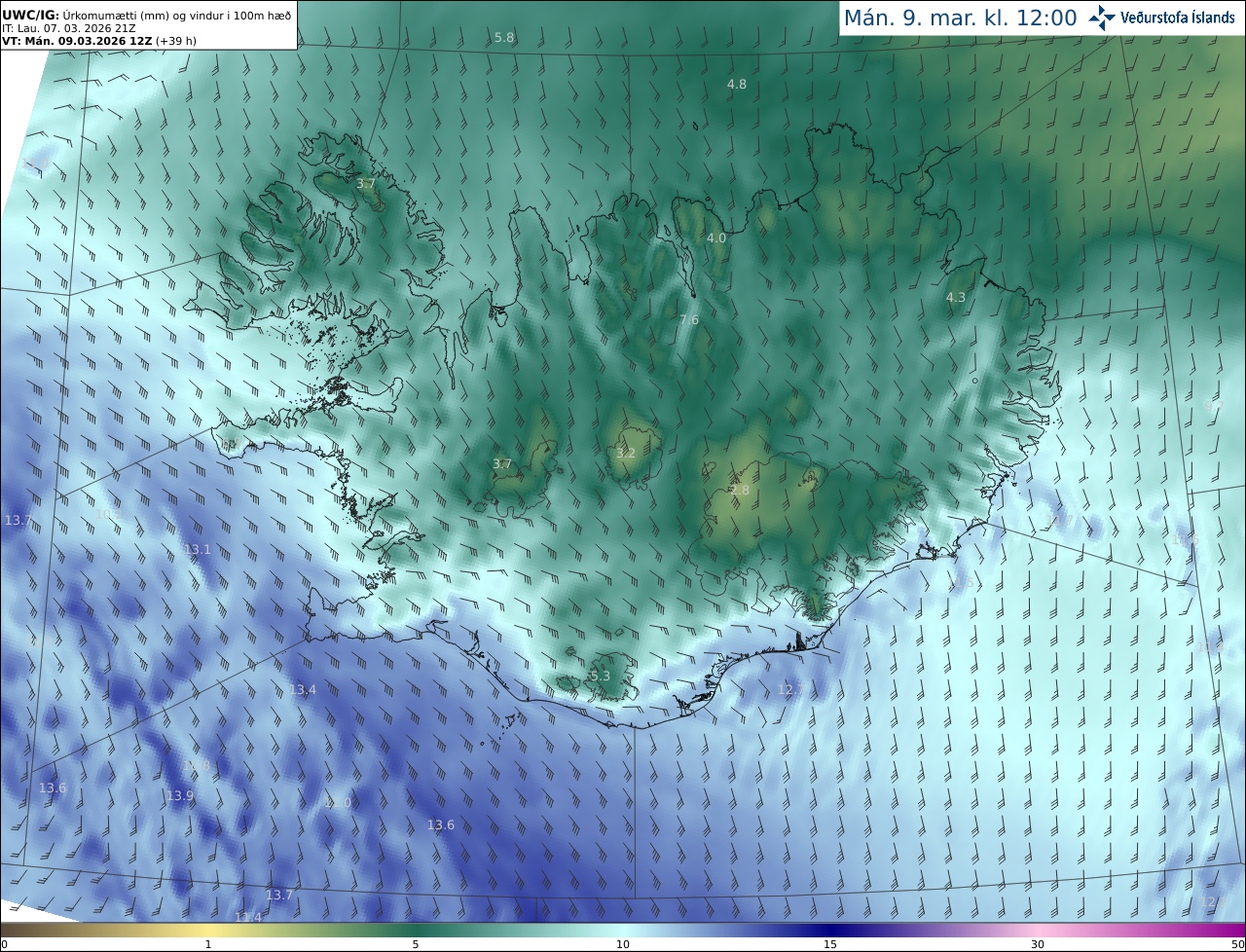Viewport: 1246px width, 952px height.
Task: Select the colorbar tick label 15
Action: click(830, 944)
